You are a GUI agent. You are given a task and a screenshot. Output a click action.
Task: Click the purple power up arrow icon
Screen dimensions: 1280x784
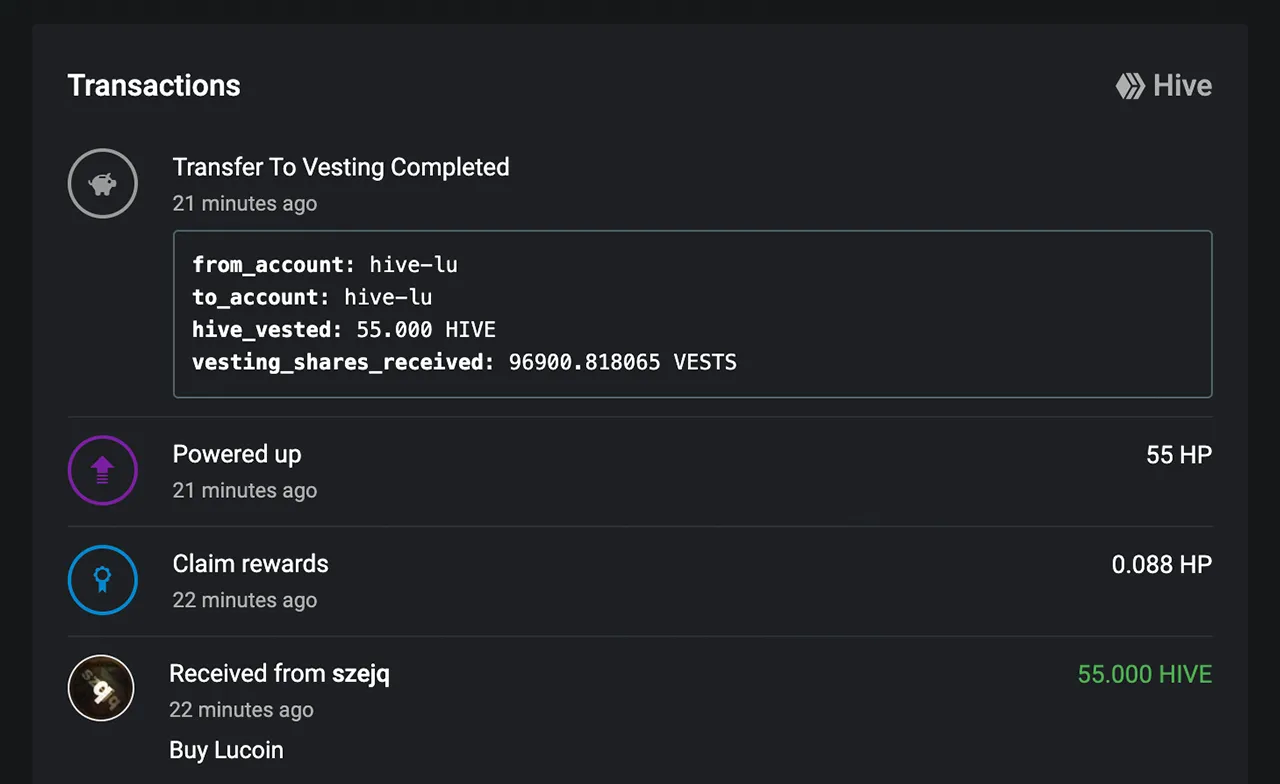(102, 470)
